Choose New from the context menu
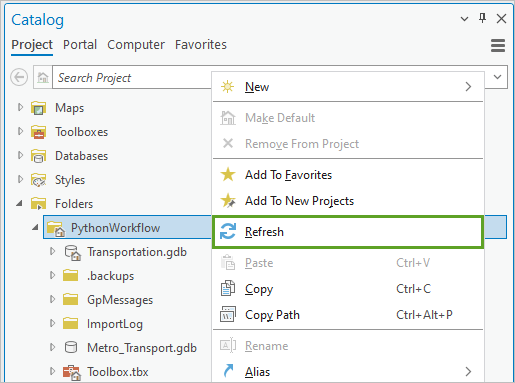Screen dimensions: 515x383 348,87
